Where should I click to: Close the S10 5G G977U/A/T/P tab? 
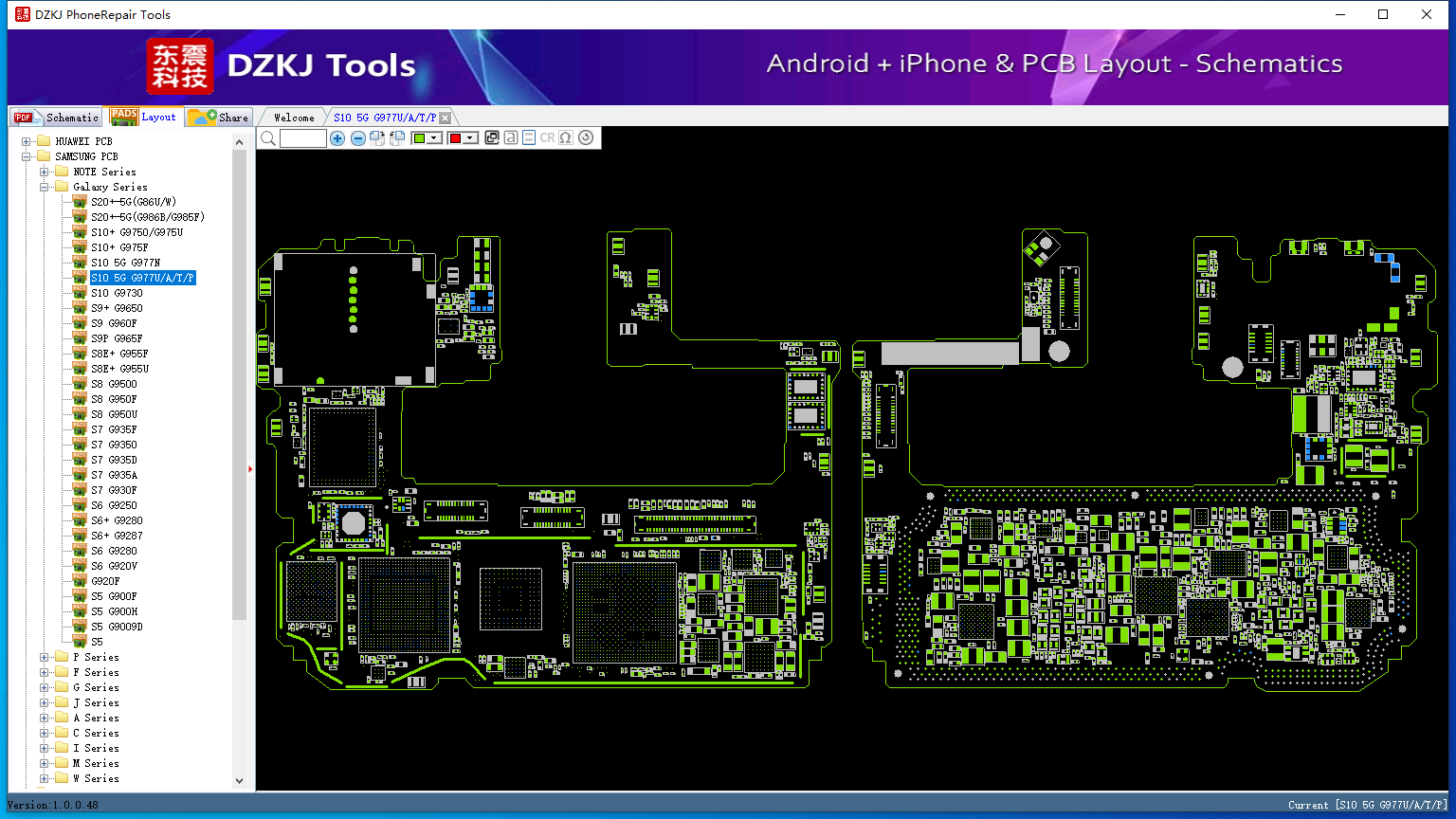[446, 118]
